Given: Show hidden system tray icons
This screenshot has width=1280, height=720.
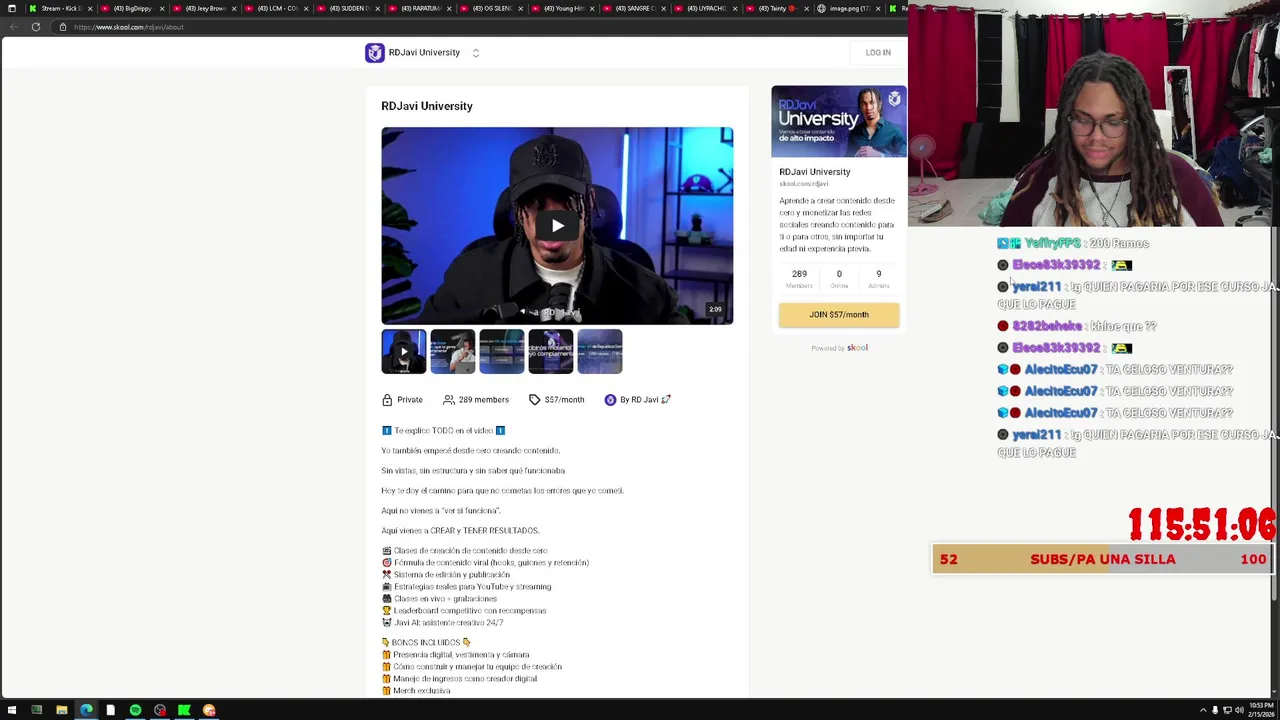Looking at the screenshot, I should [x=1203, y=710].
